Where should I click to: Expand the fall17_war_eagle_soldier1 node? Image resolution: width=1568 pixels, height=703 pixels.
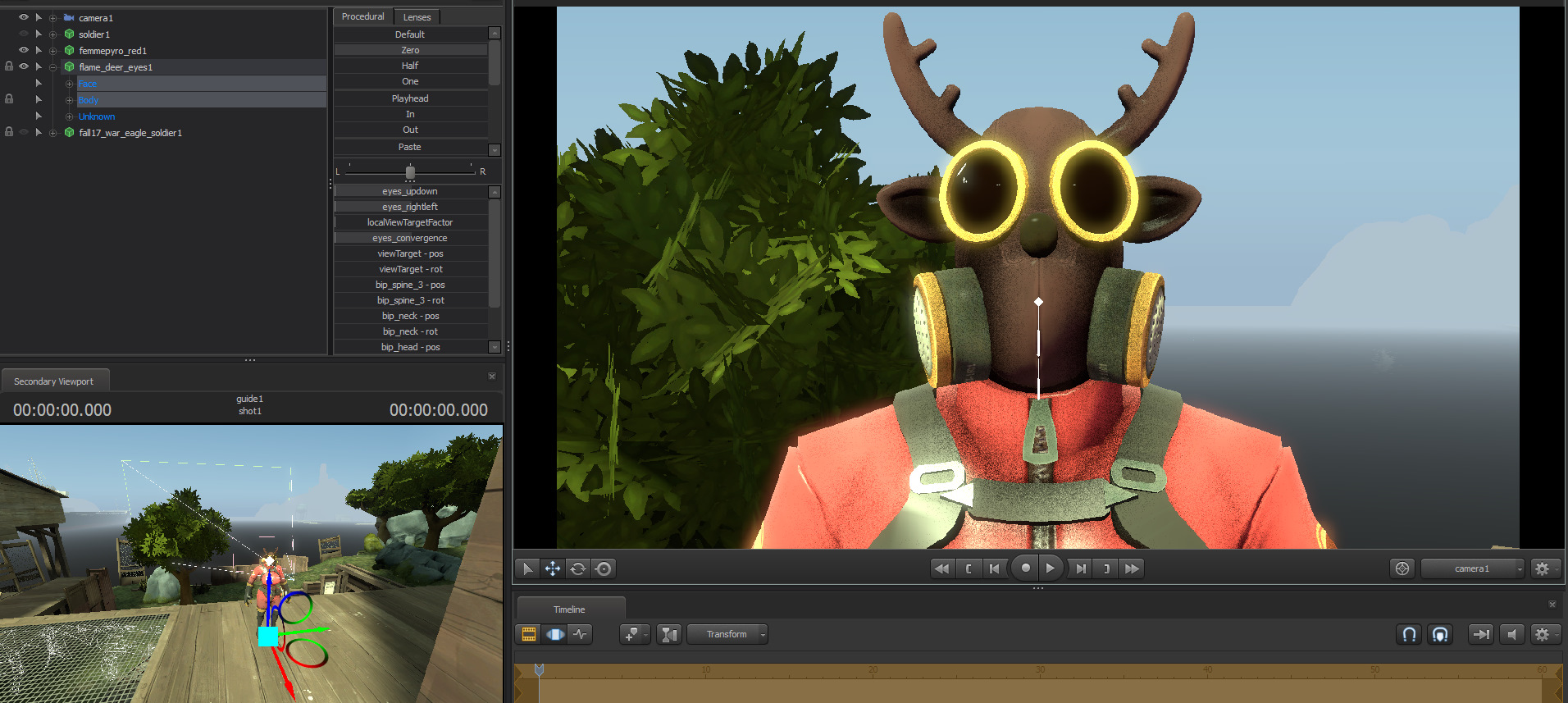[x=53, y=133]
